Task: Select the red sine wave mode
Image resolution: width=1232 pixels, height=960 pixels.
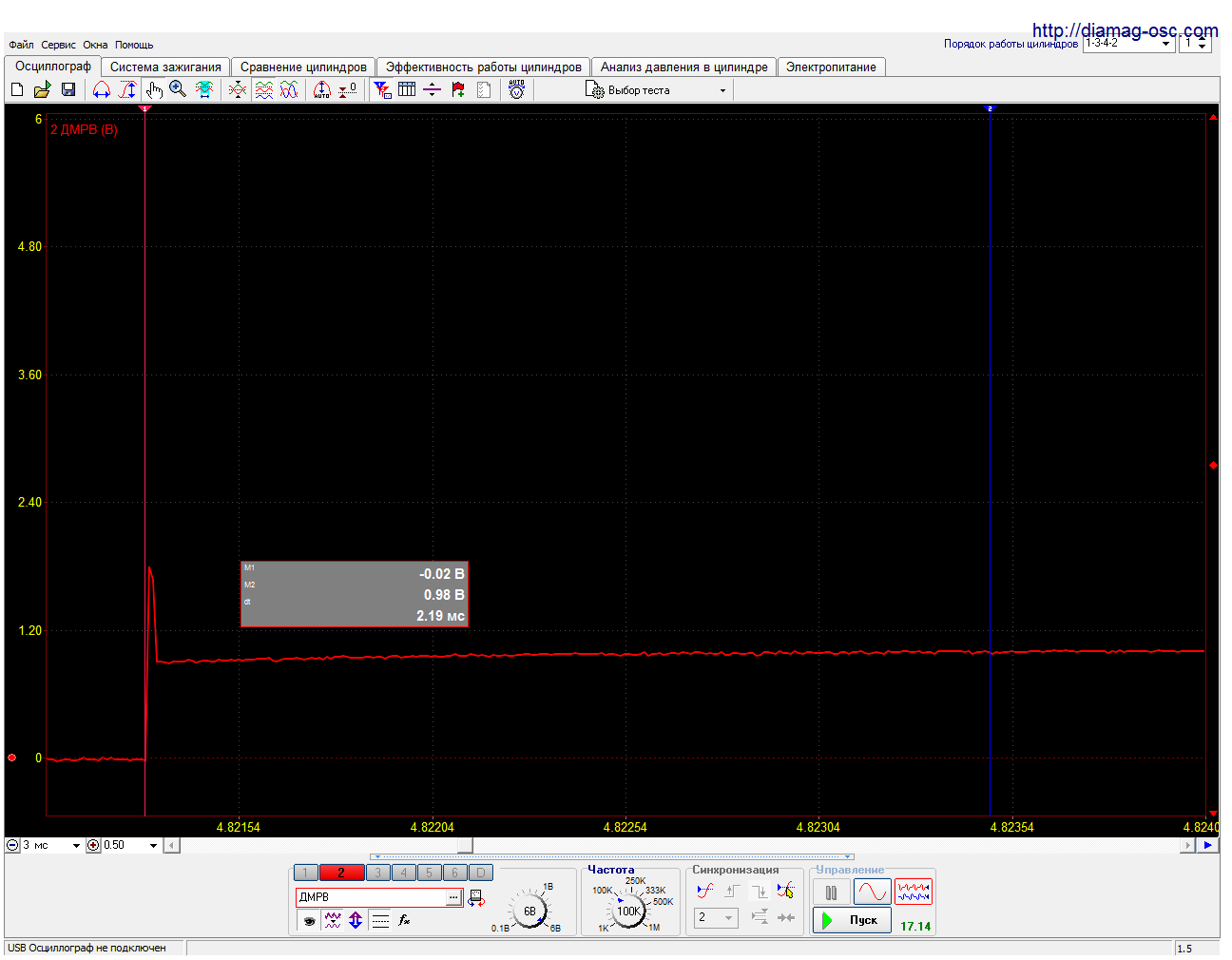Action: tap(872, 892)
